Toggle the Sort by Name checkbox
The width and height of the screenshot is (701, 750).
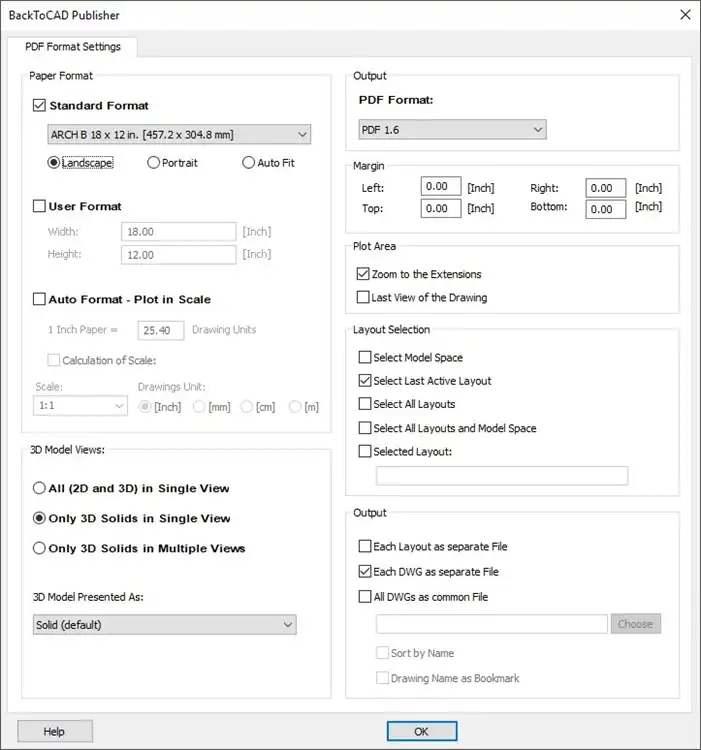coord(382,653)
